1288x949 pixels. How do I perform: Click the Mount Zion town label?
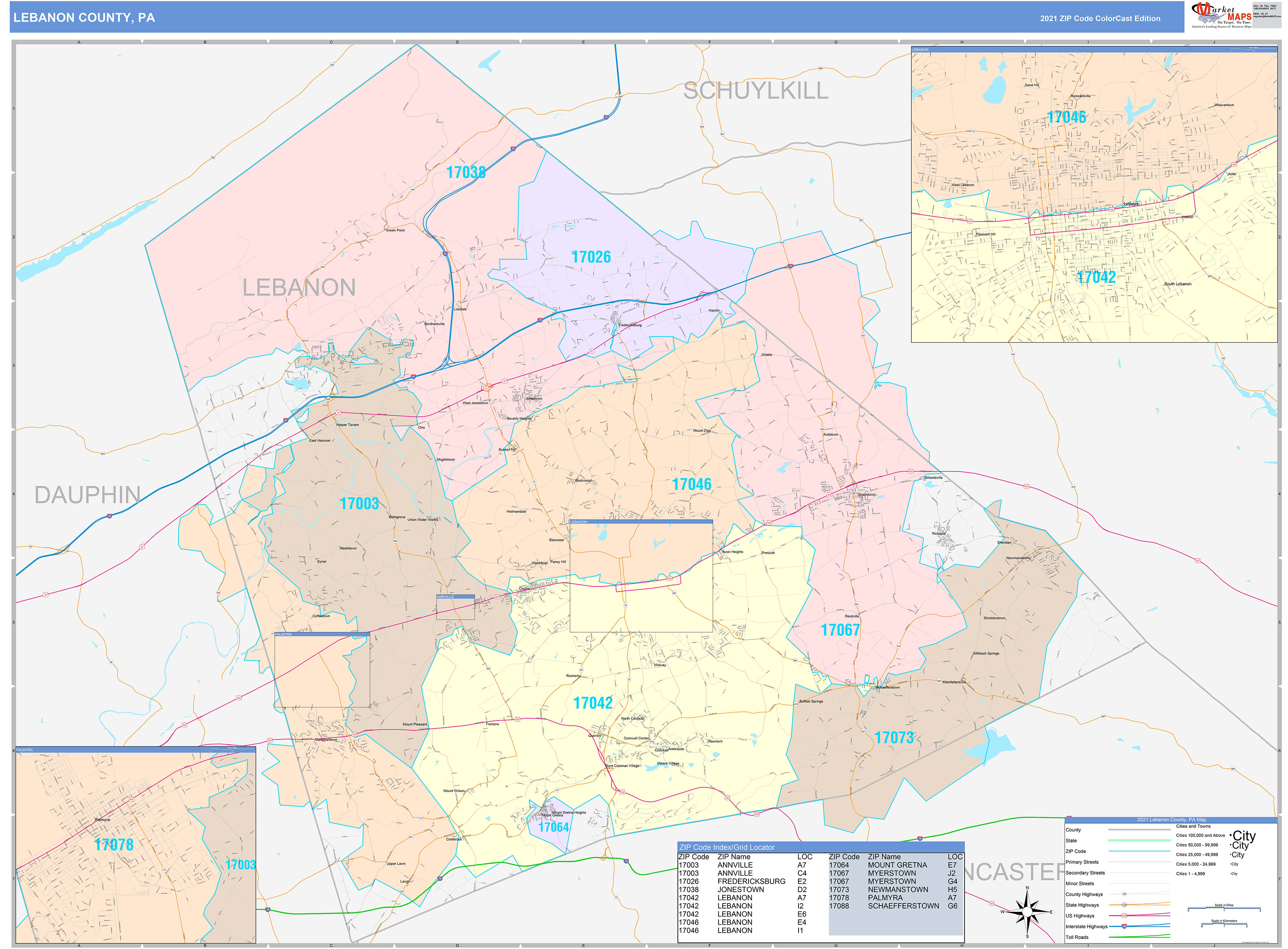pos(701,431)
